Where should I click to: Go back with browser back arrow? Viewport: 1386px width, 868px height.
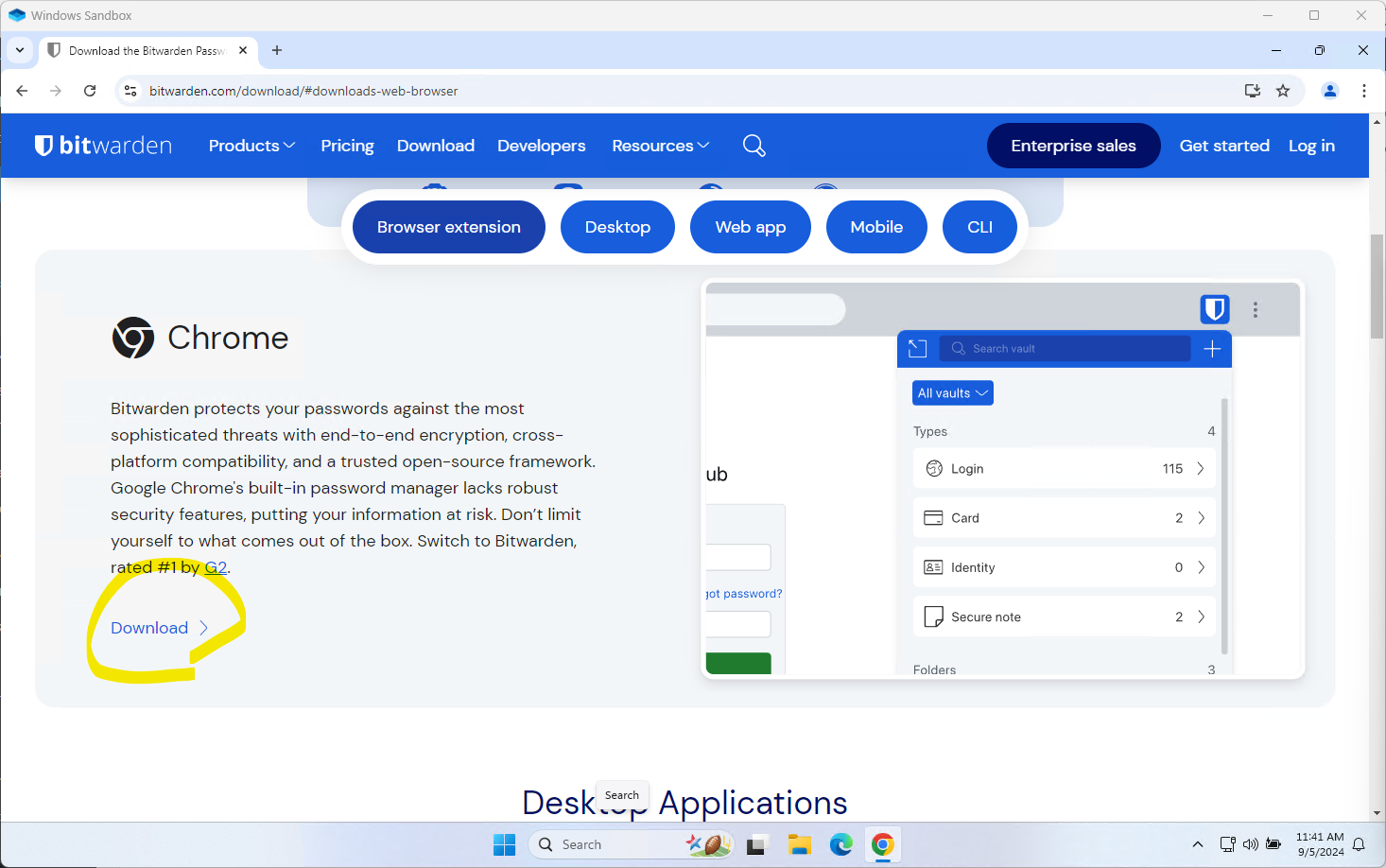tap(23, 91)
